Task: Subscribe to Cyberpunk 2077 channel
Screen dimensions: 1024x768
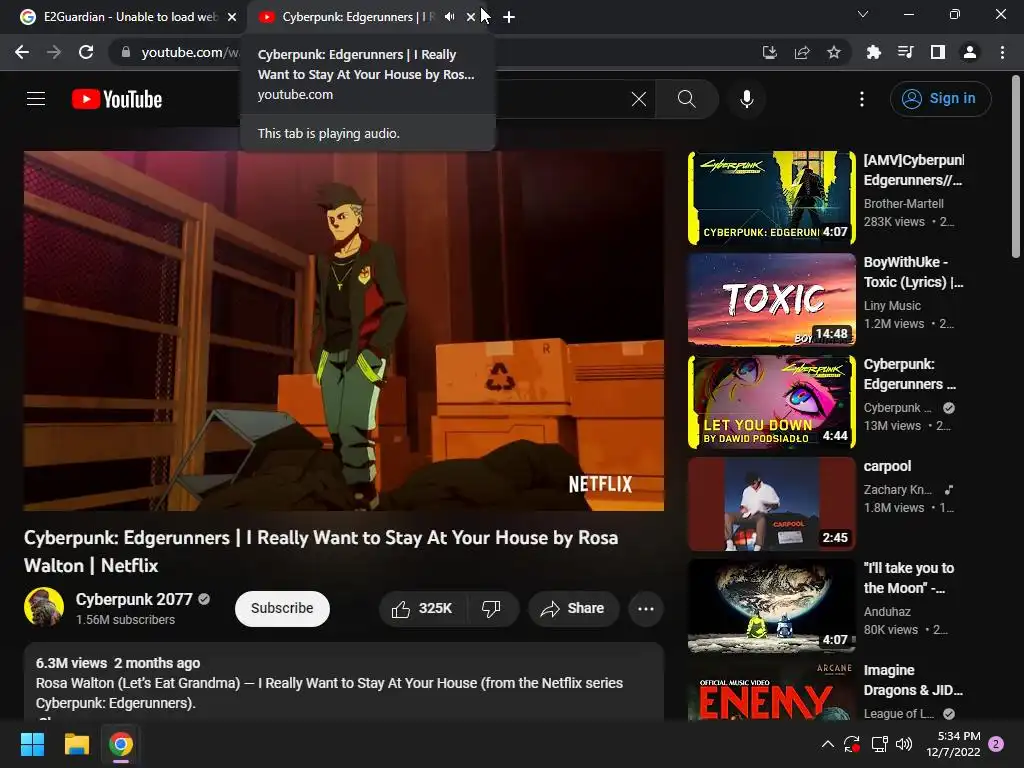Action: 282,609
